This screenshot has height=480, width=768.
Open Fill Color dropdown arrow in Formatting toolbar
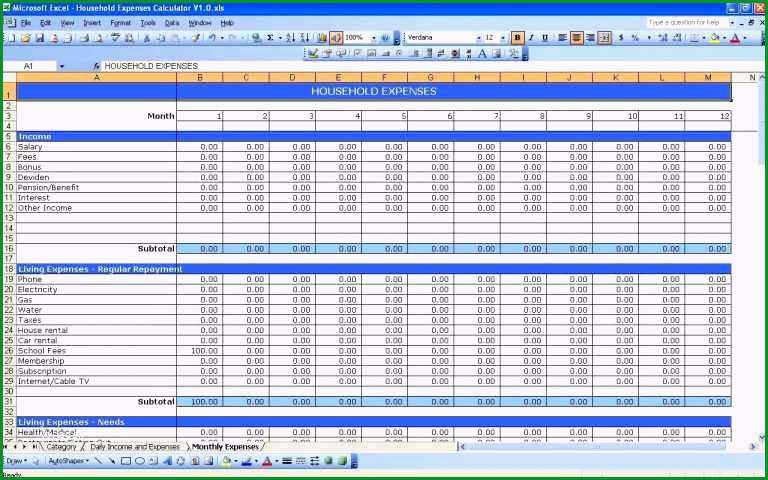tap(724, 38)
